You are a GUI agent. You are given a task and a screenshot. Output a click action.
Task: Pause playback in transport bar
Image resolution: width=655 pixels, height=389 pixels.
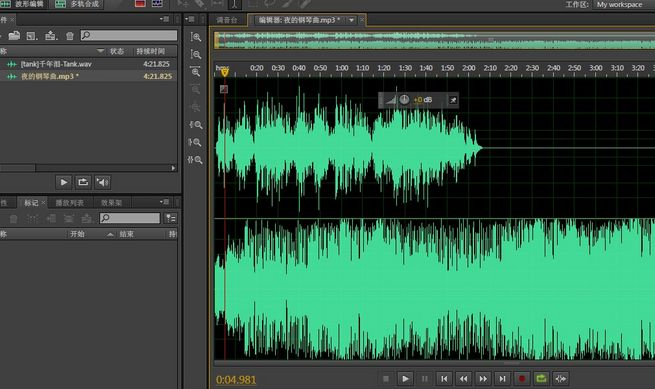click(424, 379)
